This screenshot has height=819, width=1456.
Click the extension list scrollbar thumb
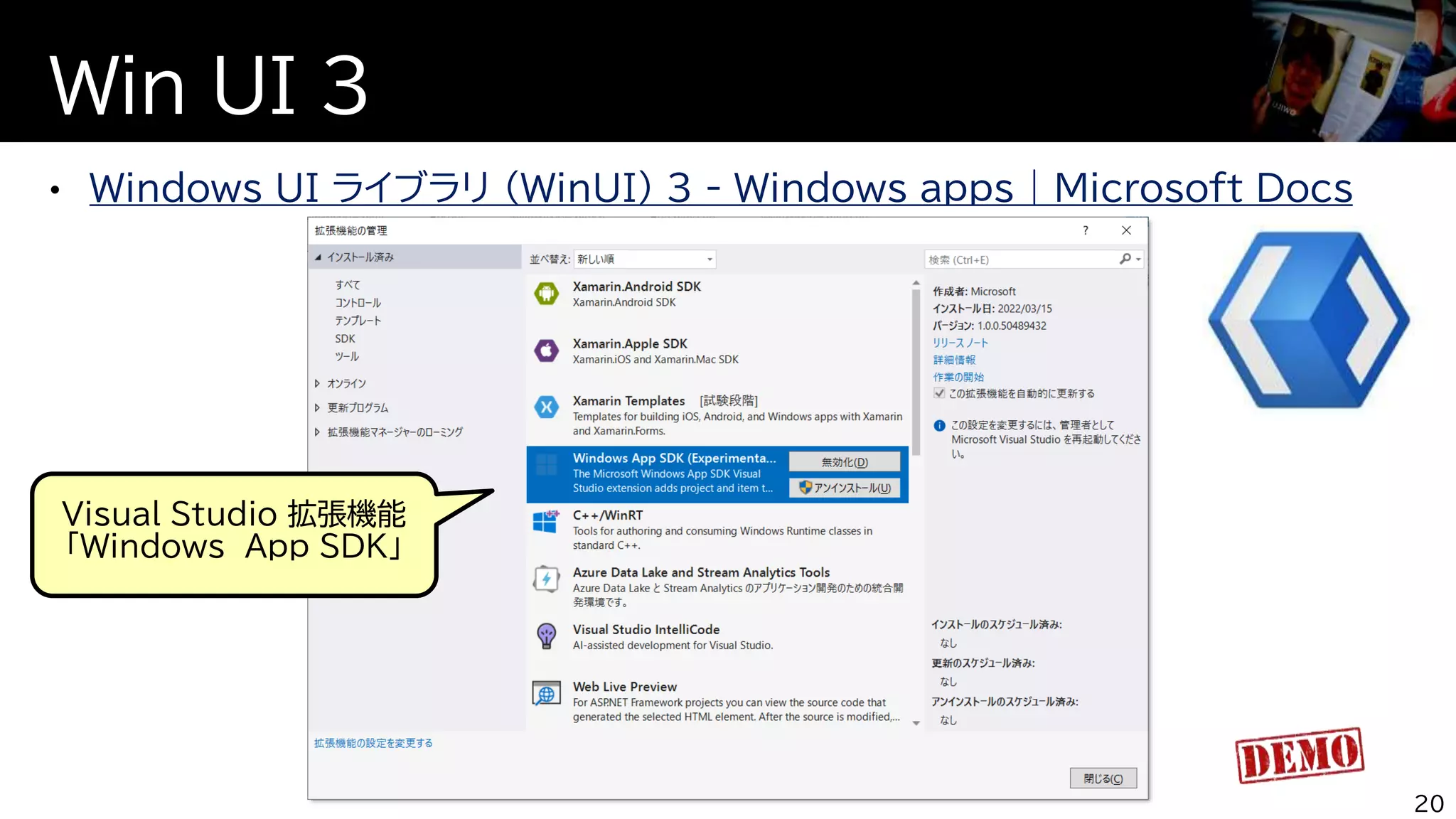[916, 371]
